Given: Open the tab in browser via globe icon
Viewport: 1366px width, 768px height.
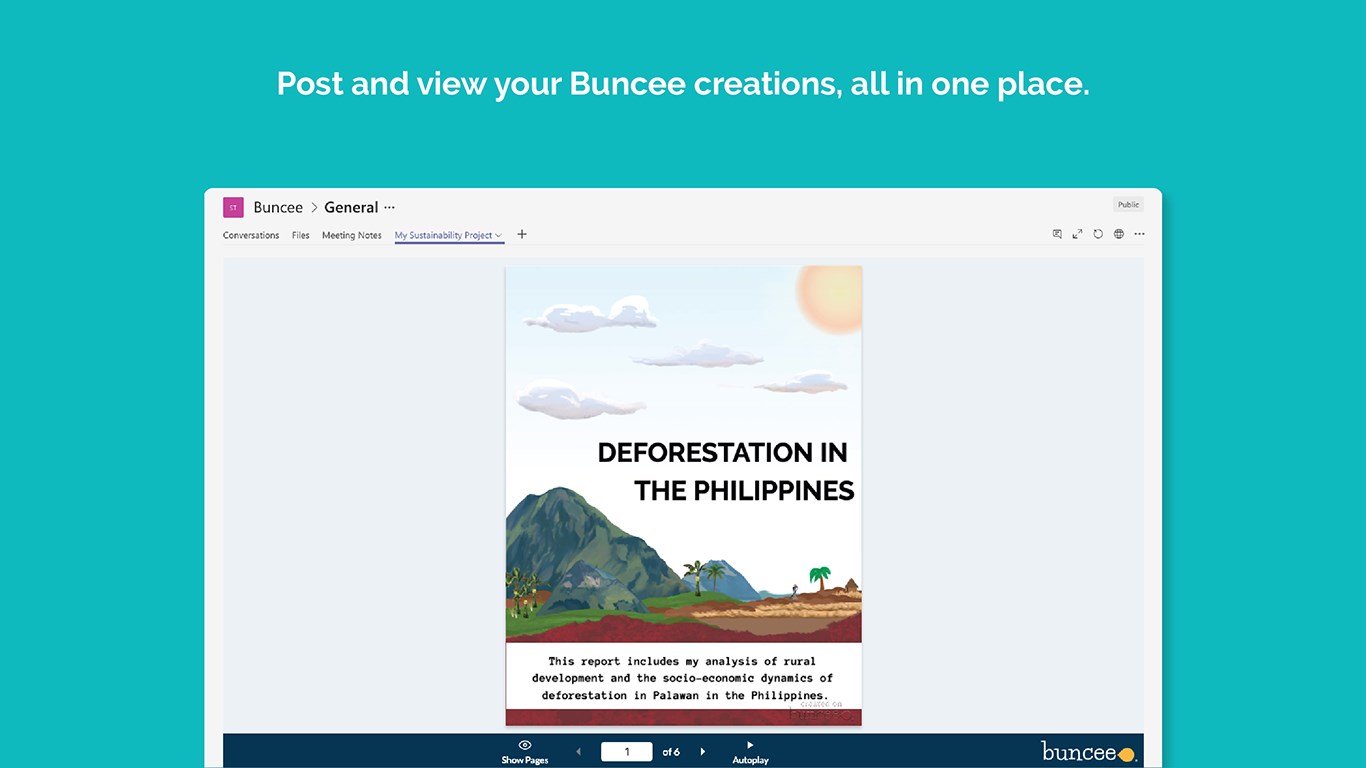Looking at the screenshot, I should click(1119, 234).
